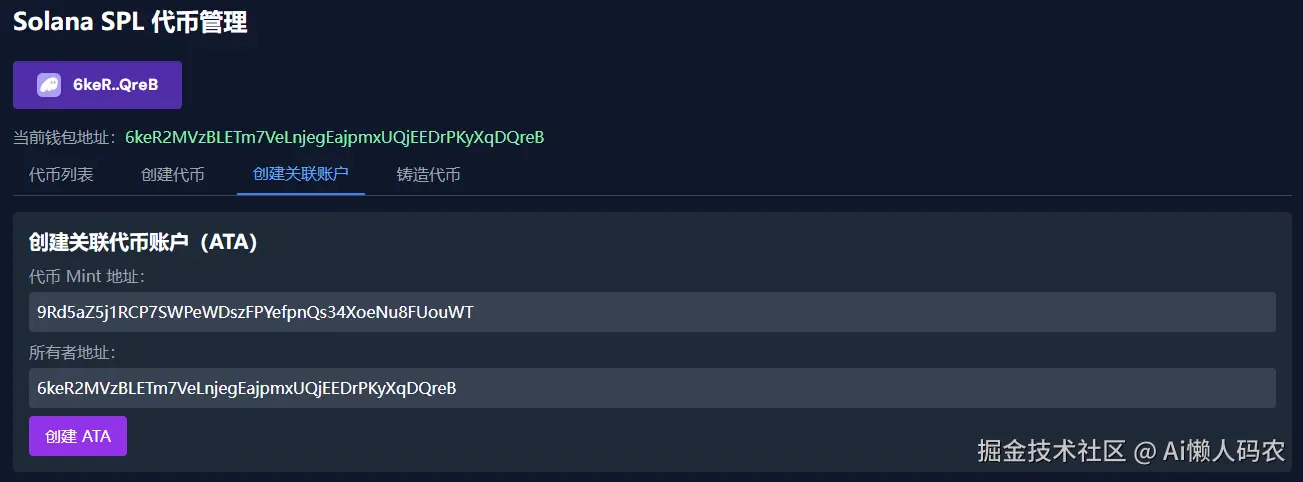Click the abbreviated address text on the wallet button
This screenshot has width=1303, height=482.
click(115, 85)
